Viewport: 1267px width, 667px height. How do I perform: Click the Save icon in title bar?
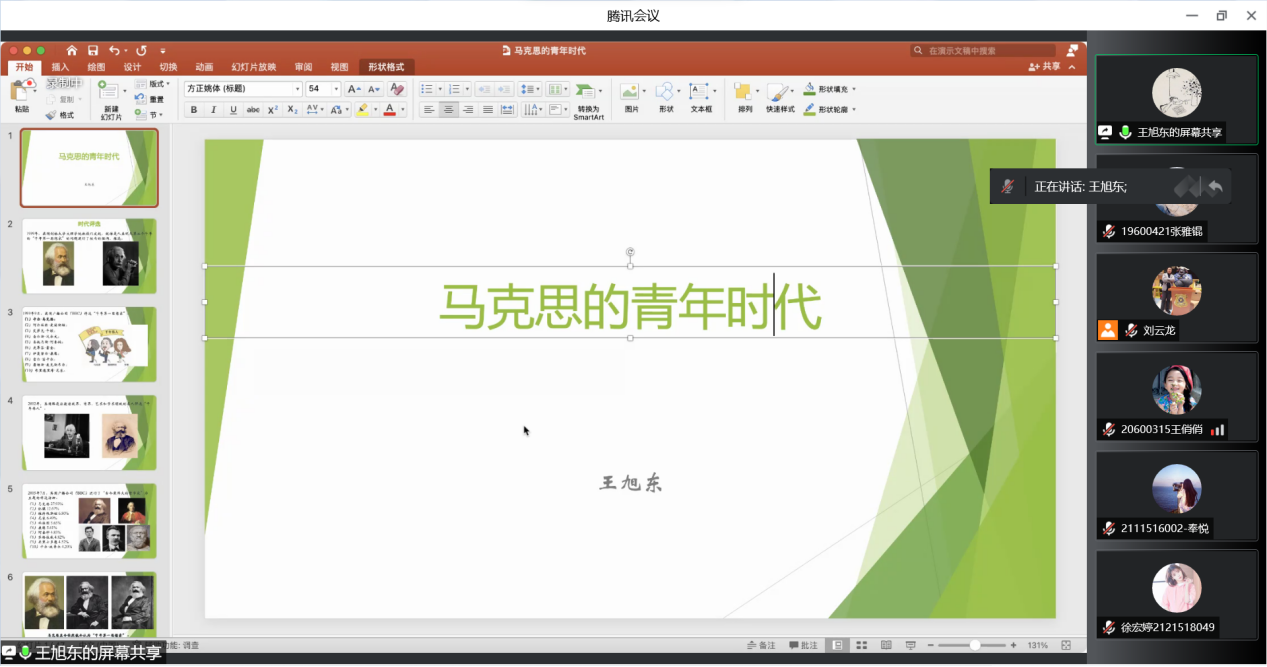click(92, 50)
